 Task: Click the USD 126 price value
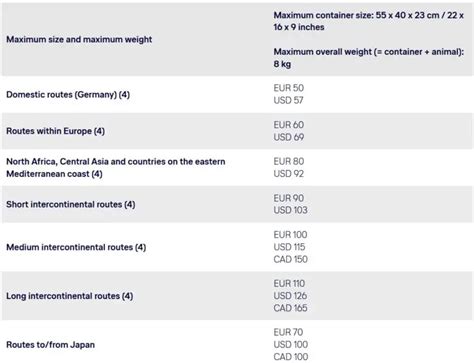coord(290,296)
